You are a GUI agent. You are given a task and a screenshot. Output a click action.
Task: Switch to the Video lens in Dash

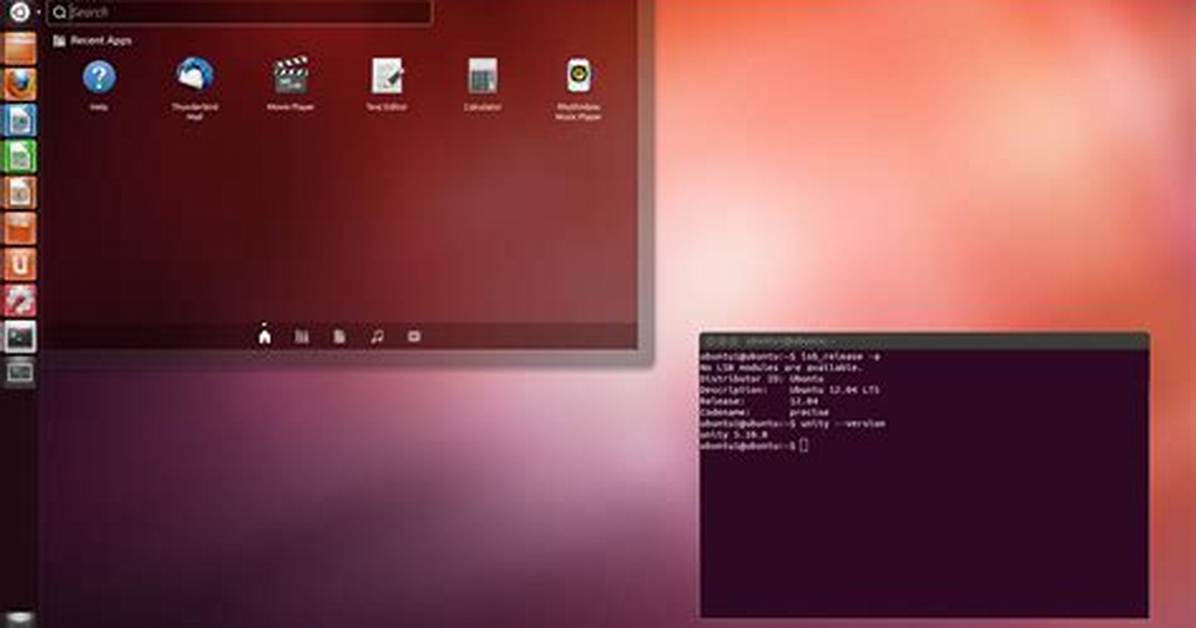tap(414, 337)
